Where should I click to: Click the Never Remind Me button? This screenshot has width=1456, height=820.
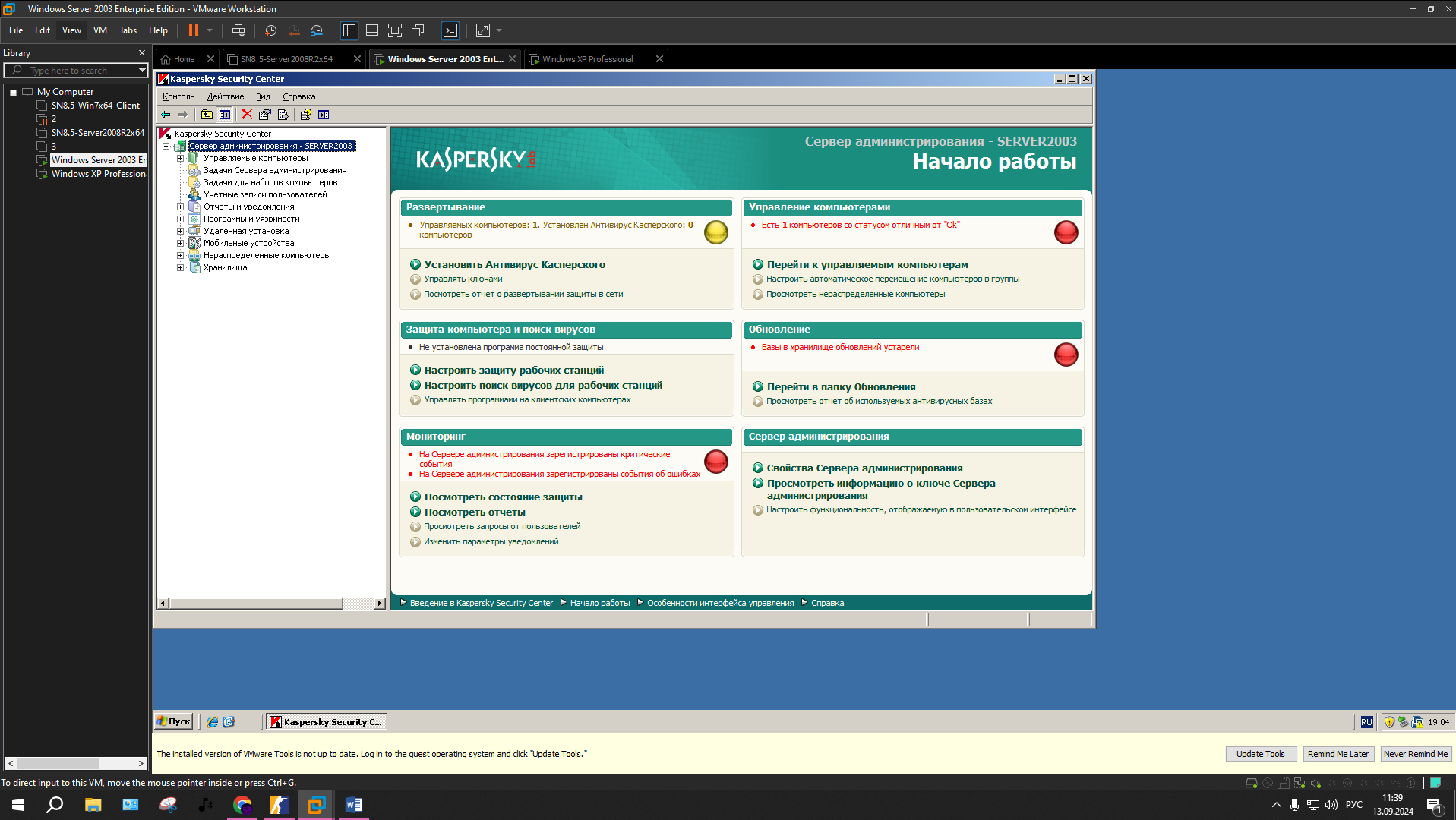coord(1416,754)
